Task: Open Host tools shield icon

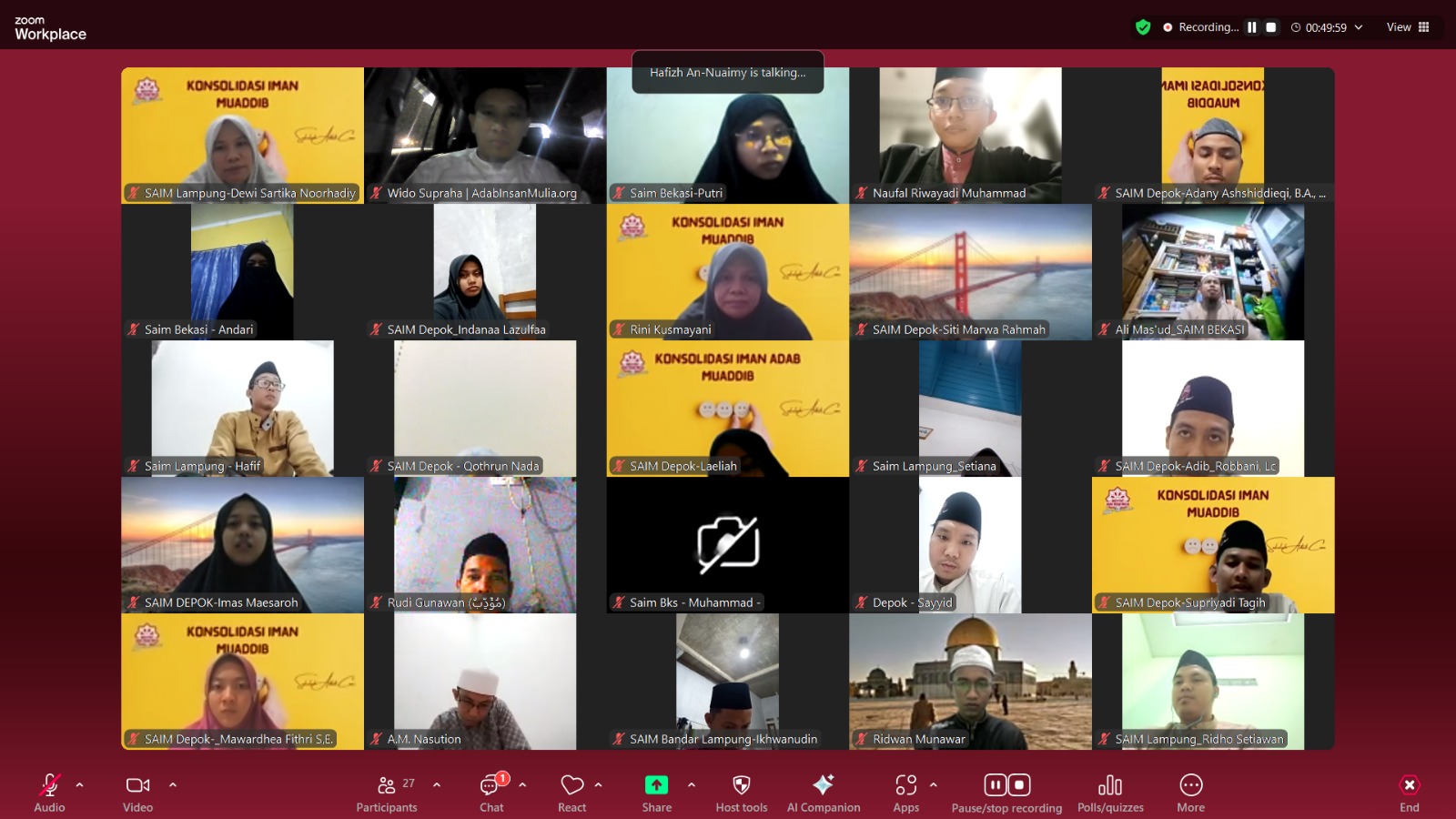Action: [741, 792]
